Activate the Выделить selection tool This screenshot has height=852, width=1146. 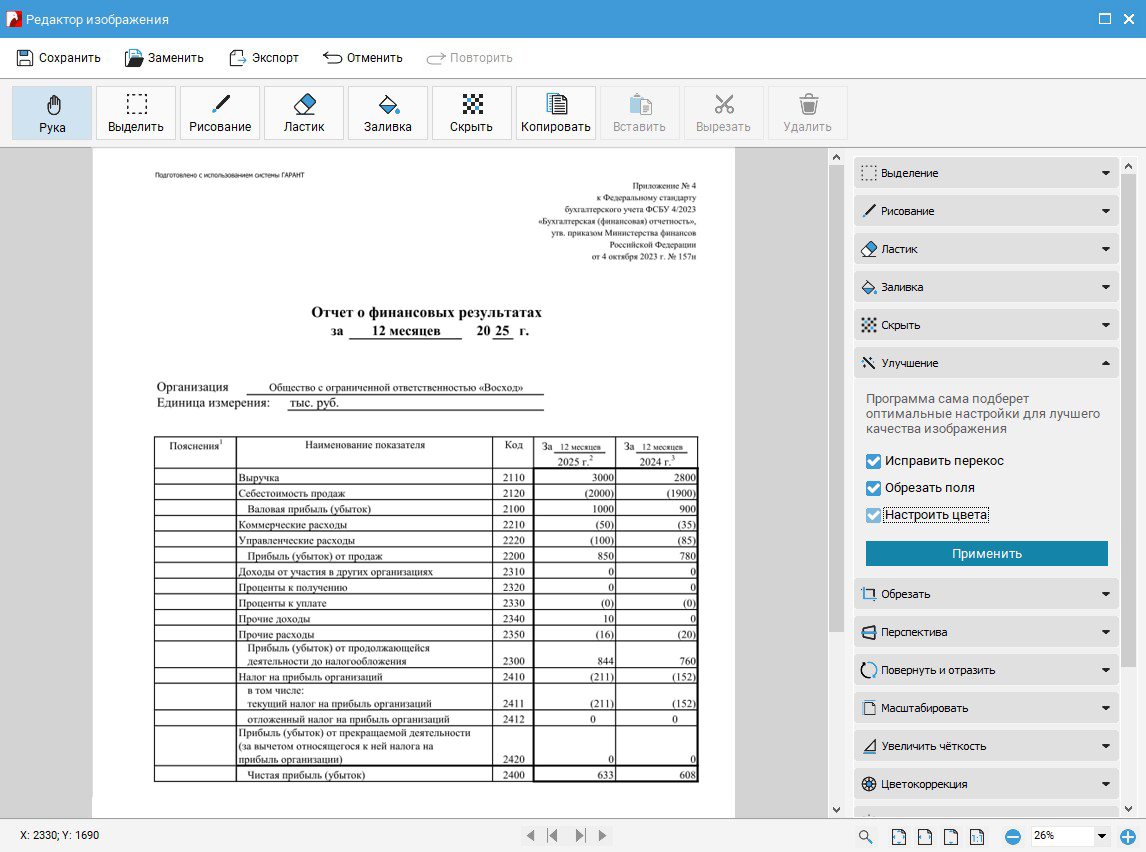(135, 112)
